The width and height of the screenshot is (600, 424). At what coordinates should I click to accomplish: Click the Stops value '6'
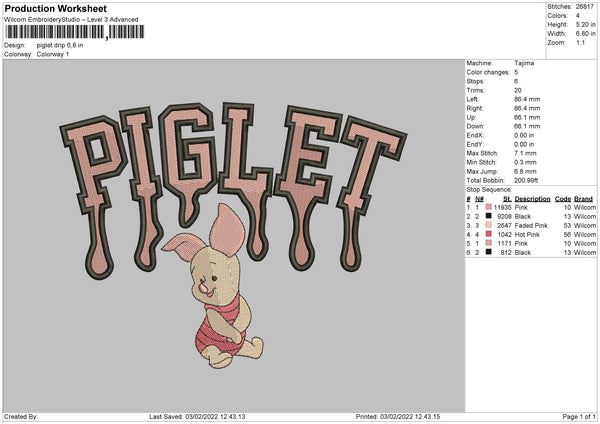pyautogui.click(x=516, y=81)
